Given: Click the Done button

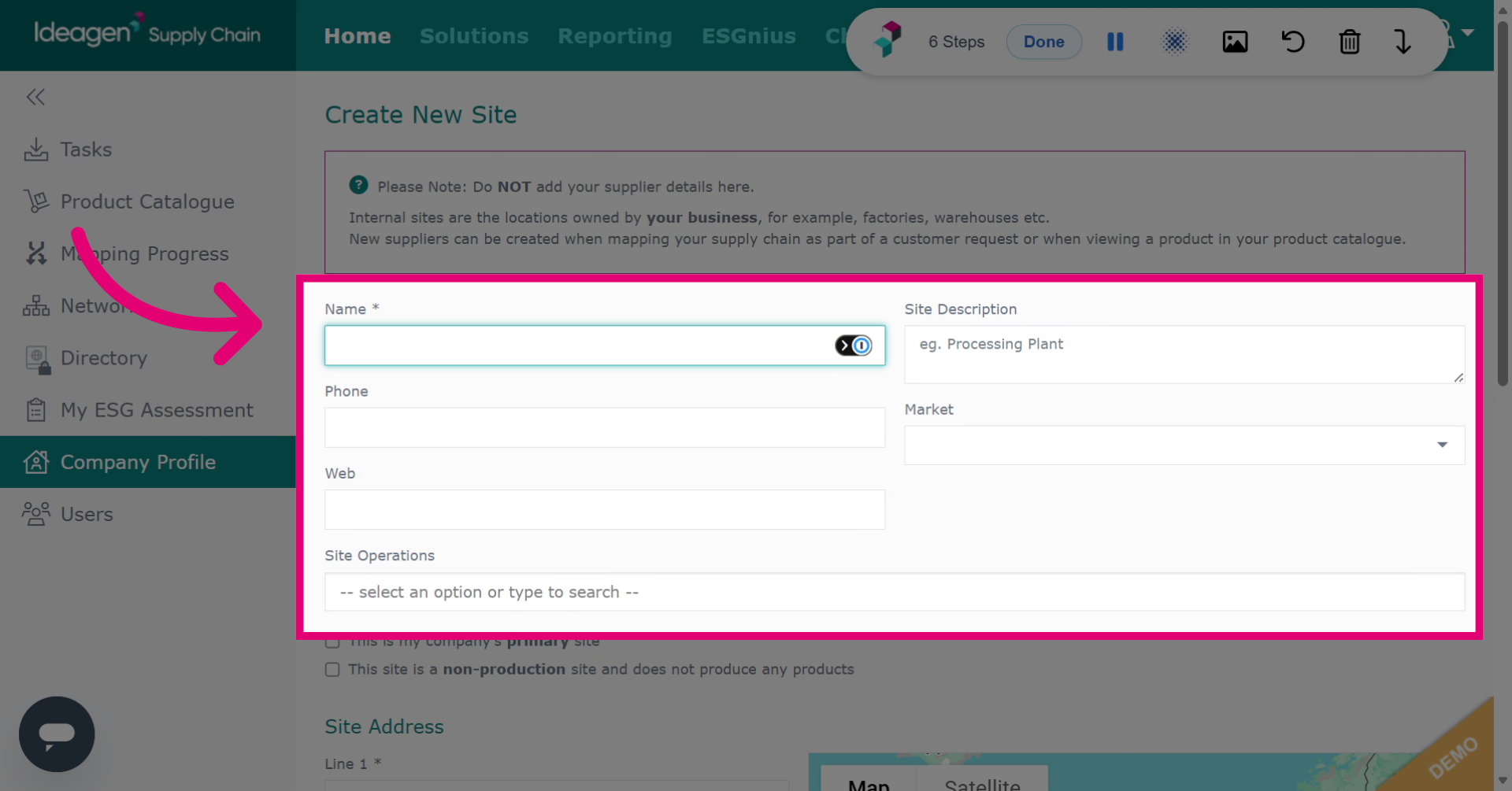Looking at the screenshot, I should point(1044,42).
